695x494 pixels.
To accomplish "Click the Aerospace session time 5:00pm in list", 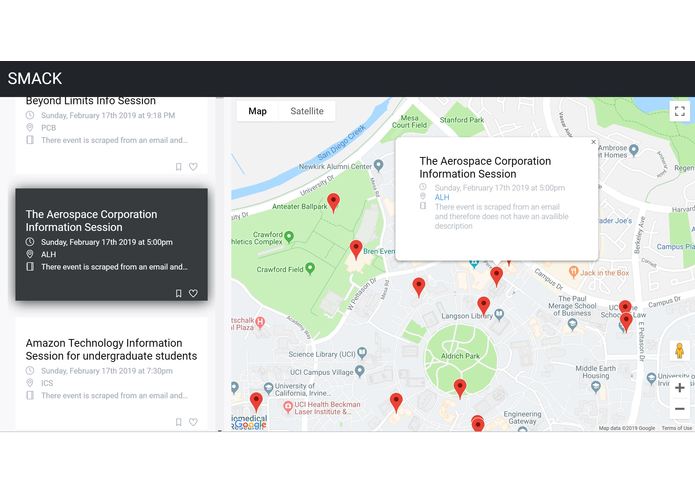I will [x=107, y=242].
